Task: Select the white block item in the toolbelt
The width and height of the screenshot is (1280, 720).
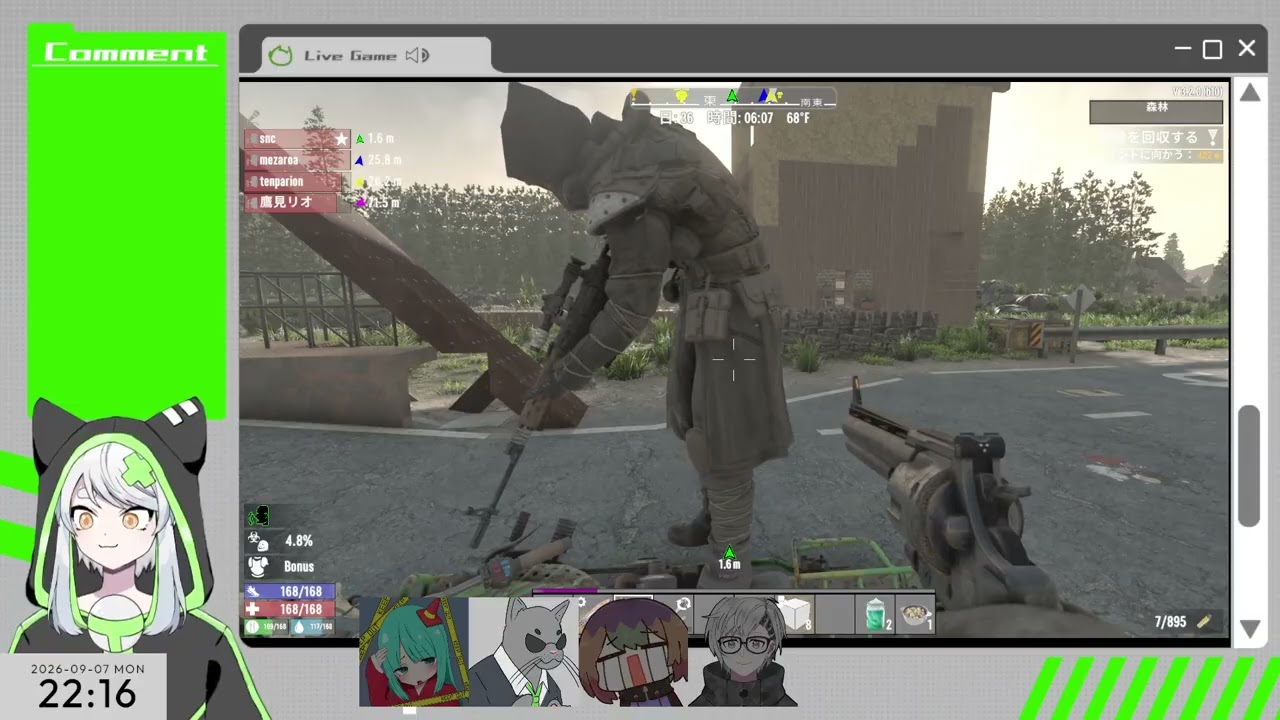Action: point(795,614)
